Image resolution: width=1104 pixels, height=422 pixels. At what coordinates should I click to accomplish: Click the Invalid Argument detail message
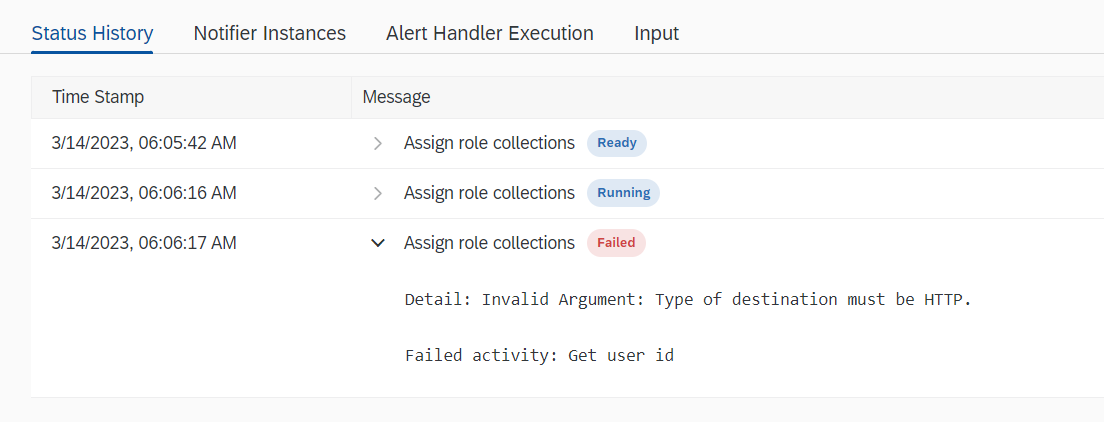[688, 300]
